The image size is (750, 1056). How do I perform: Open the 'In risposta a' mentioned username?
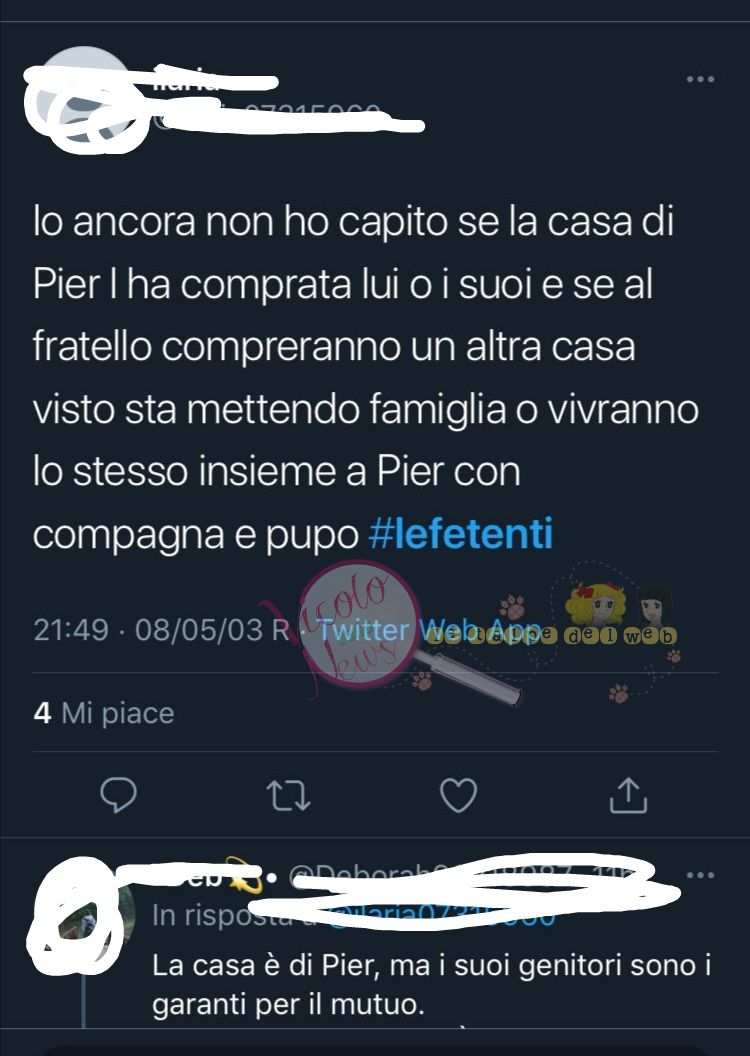(x=441, y=916)
